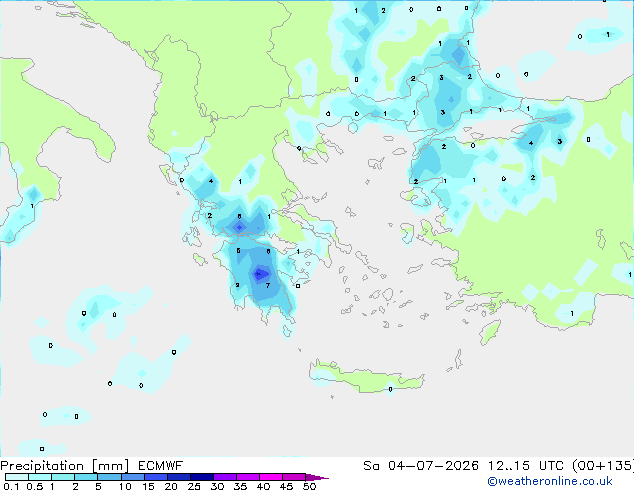This screenshot has width=634, height=490.
Task: Click the '(00+135)' forecast offset label
Action: click(603, 466)
